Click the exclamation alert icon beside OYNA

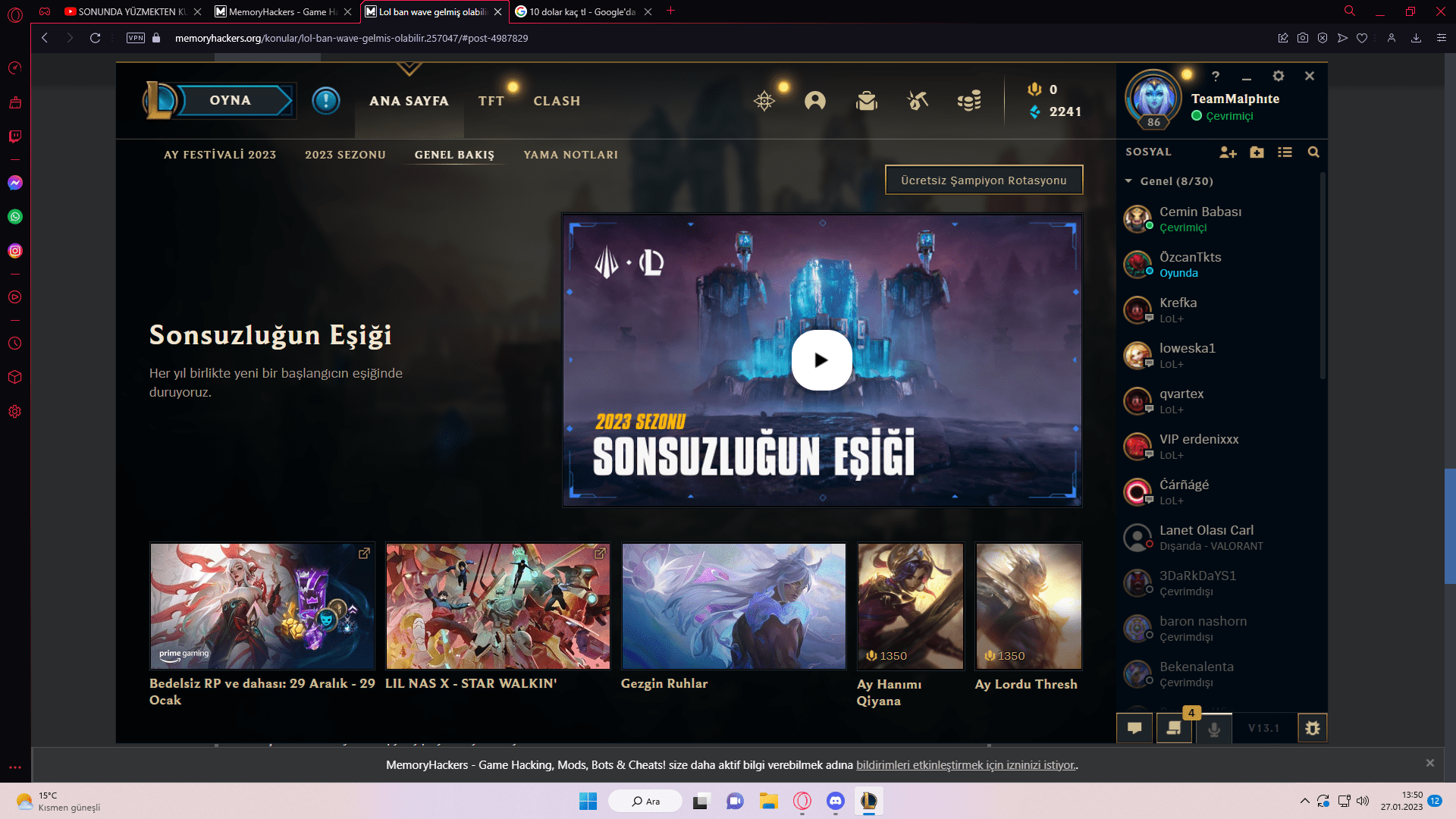[326, 100]
